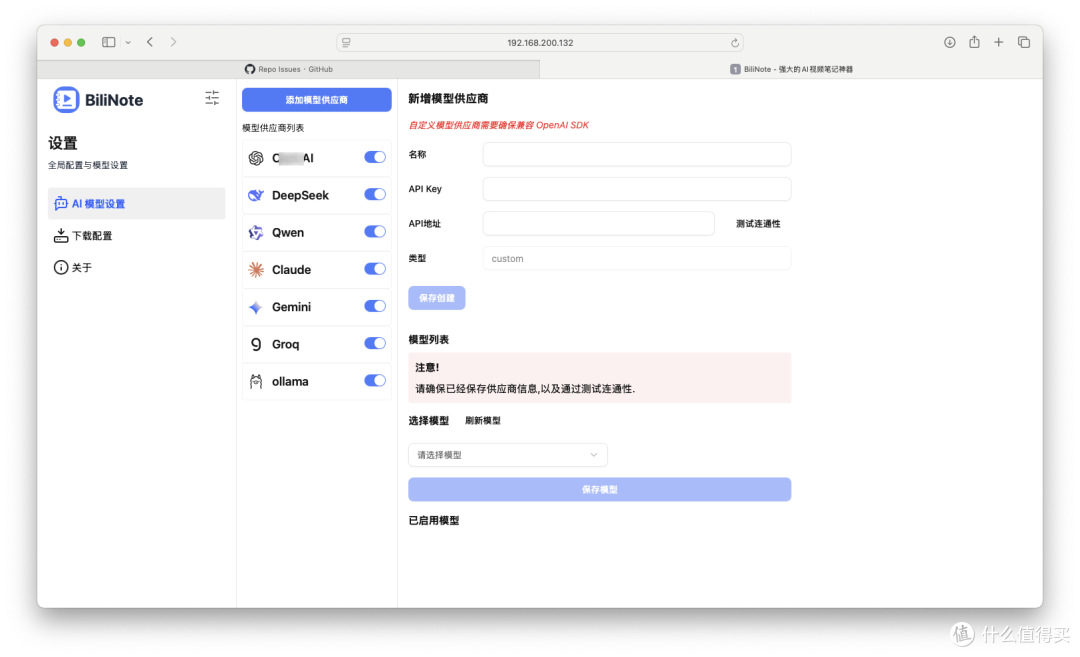Select the Groq provider row
Image resolution: width=1080 pixels, height=657 pixels.
(x=317, y=344)
